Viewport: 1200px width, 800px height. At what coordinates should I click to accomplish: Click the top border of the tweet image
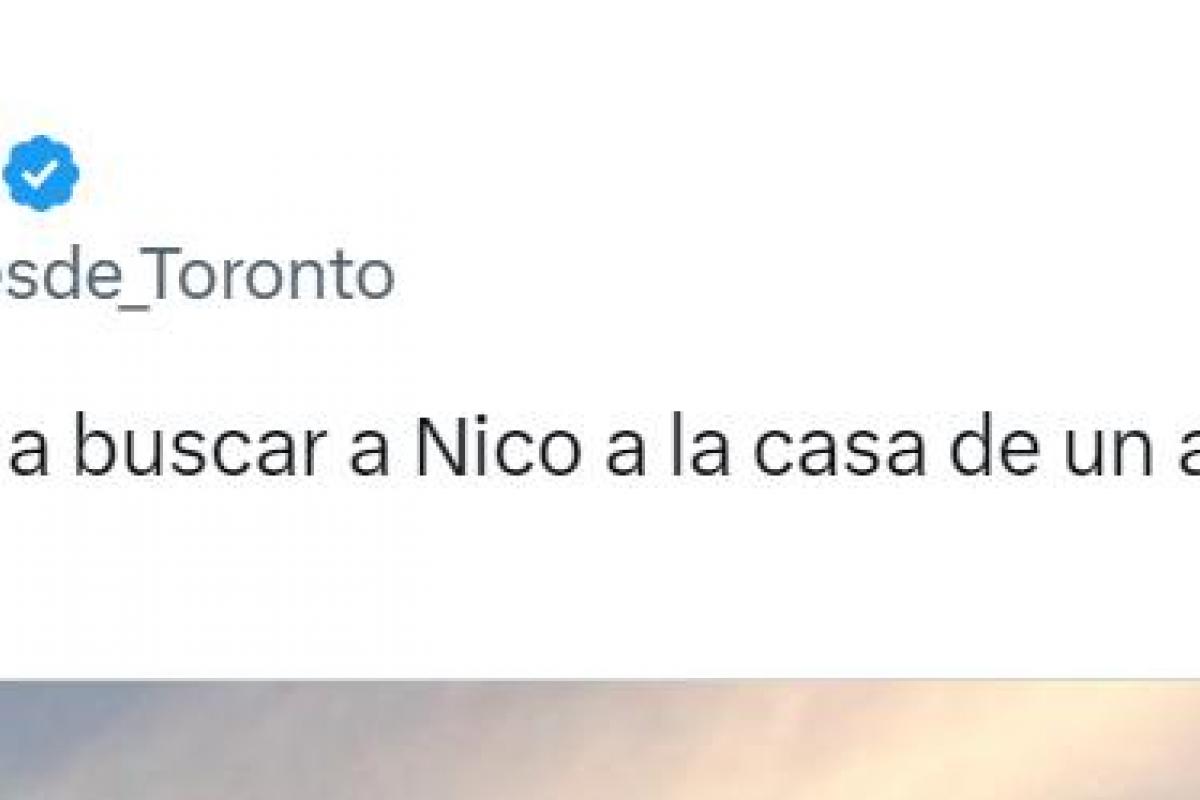600,680
